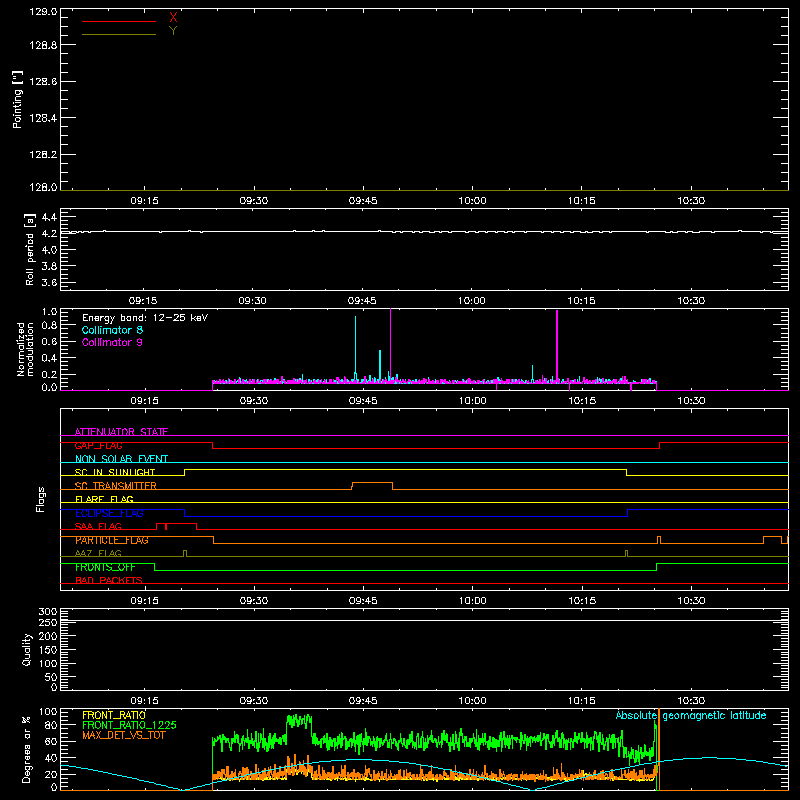Click the FLARE_FLAG label
Screen dimensions: 800x800
104,499
